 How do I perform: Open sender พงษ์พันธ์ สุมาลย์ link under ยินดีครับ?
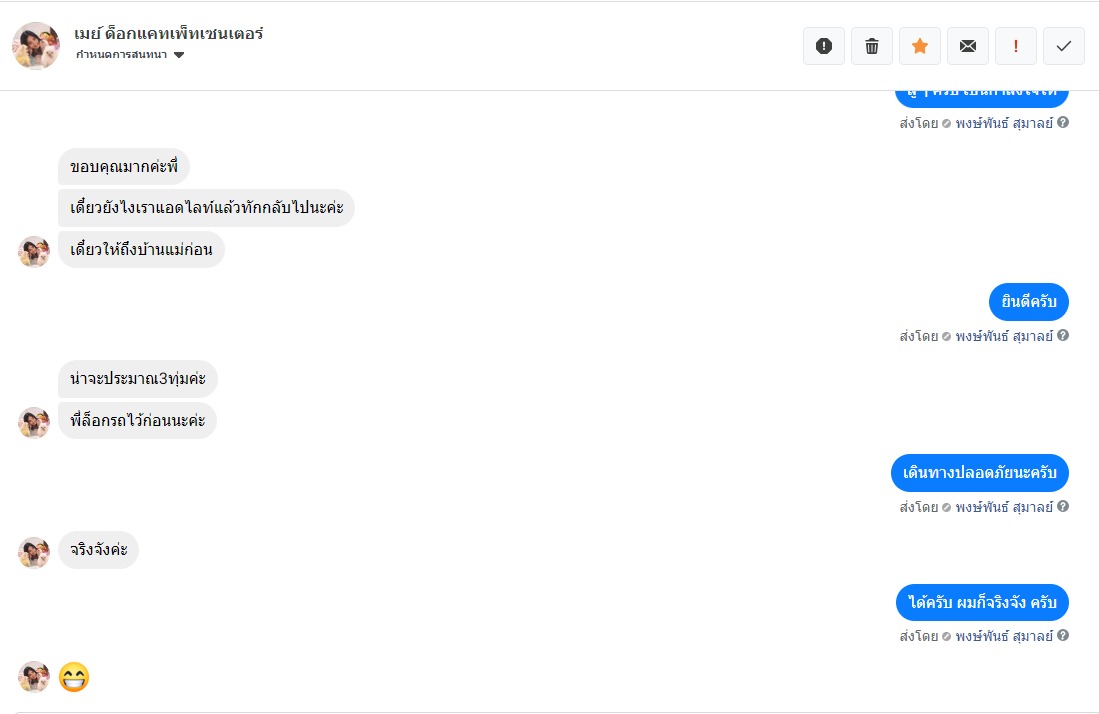pos(1003,336)
